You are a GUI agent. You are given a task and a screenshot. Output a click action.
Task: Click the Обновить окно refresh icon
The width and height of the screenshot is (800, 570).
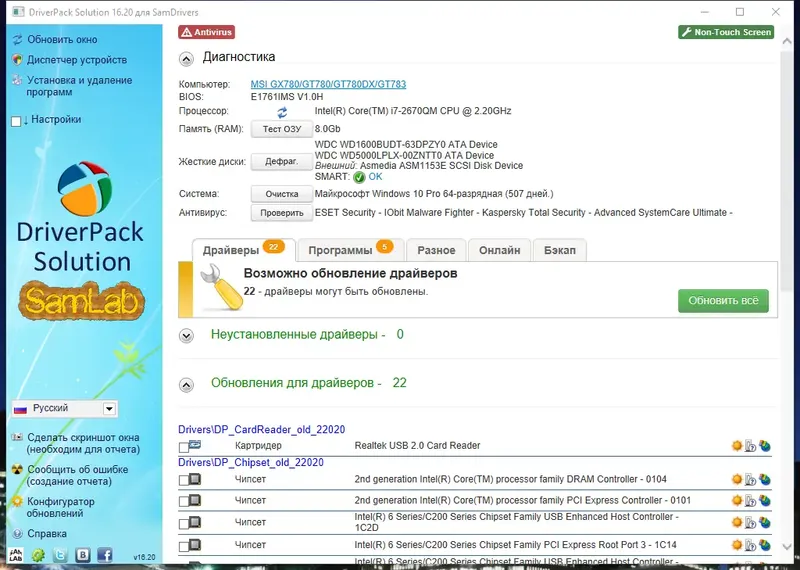click(17, 40)
